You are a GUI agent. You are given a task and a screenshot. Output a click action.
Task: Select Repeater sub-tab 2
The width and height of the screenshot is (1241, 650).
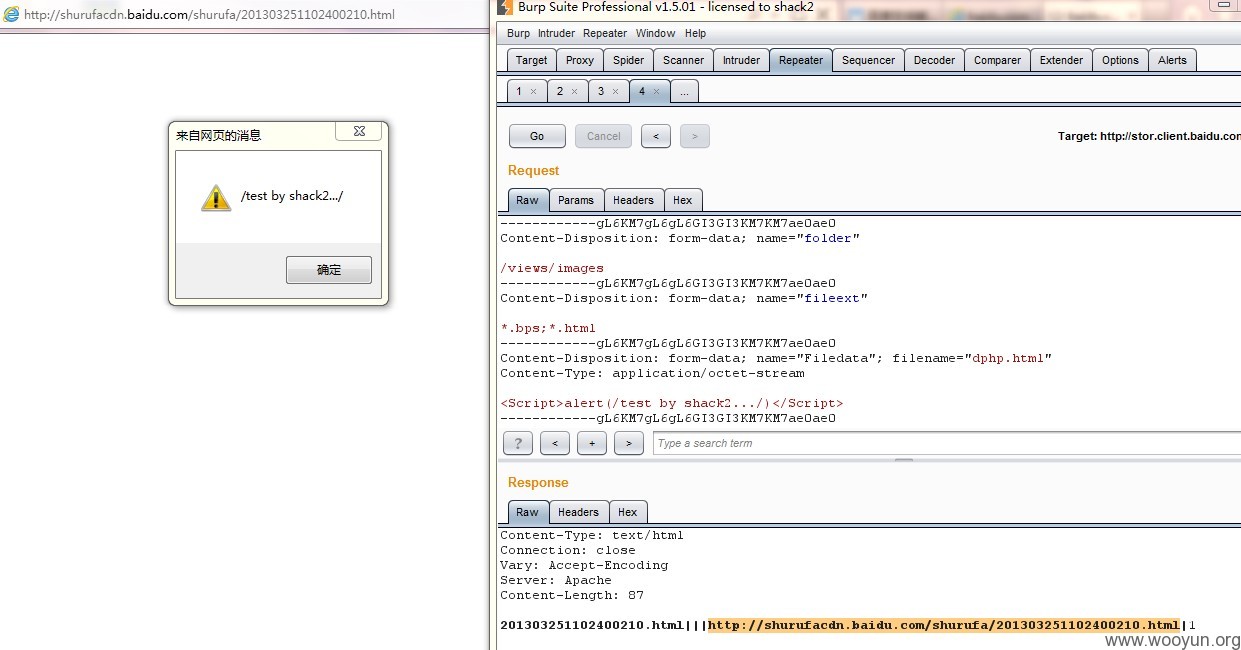point(560,91)
